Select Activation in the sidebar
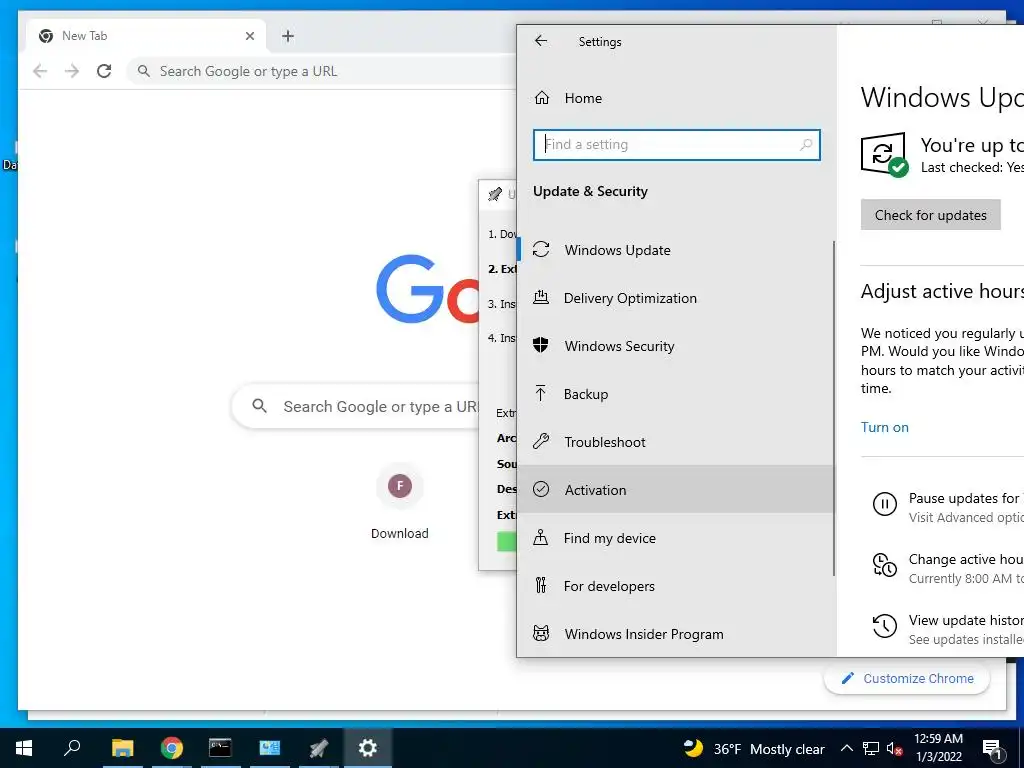 675,490
